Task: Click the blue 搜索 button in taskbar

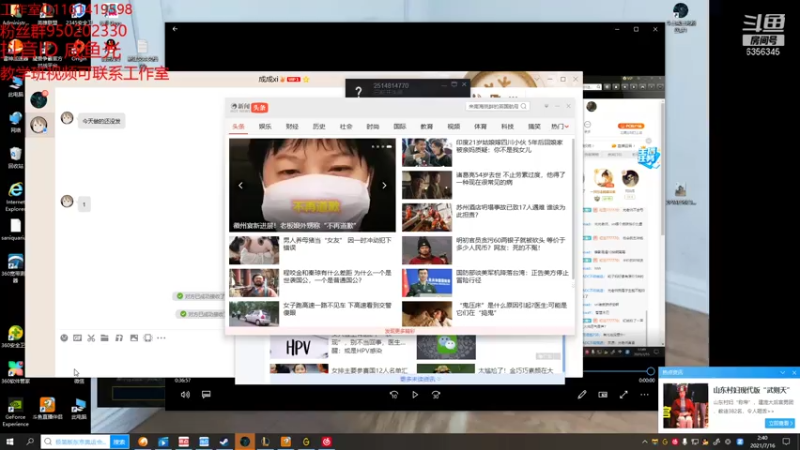Action: [119, 441]
